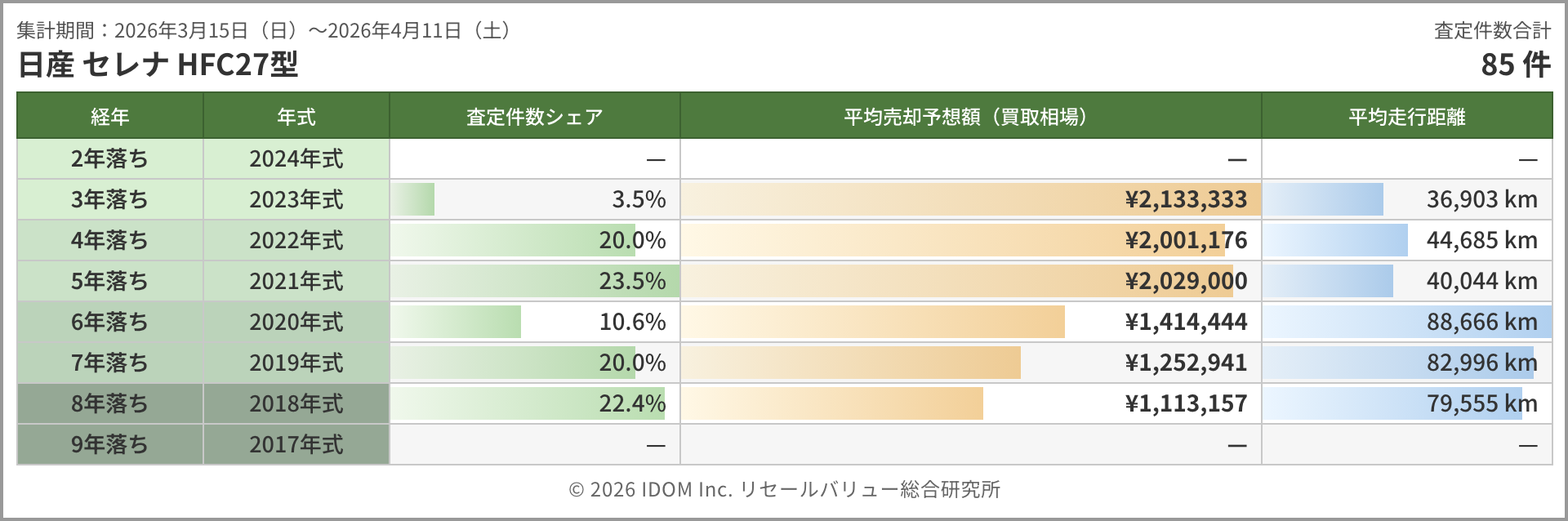Click the 10.6% share value
Screen dimensions: 1568x521
pos(632,322)
